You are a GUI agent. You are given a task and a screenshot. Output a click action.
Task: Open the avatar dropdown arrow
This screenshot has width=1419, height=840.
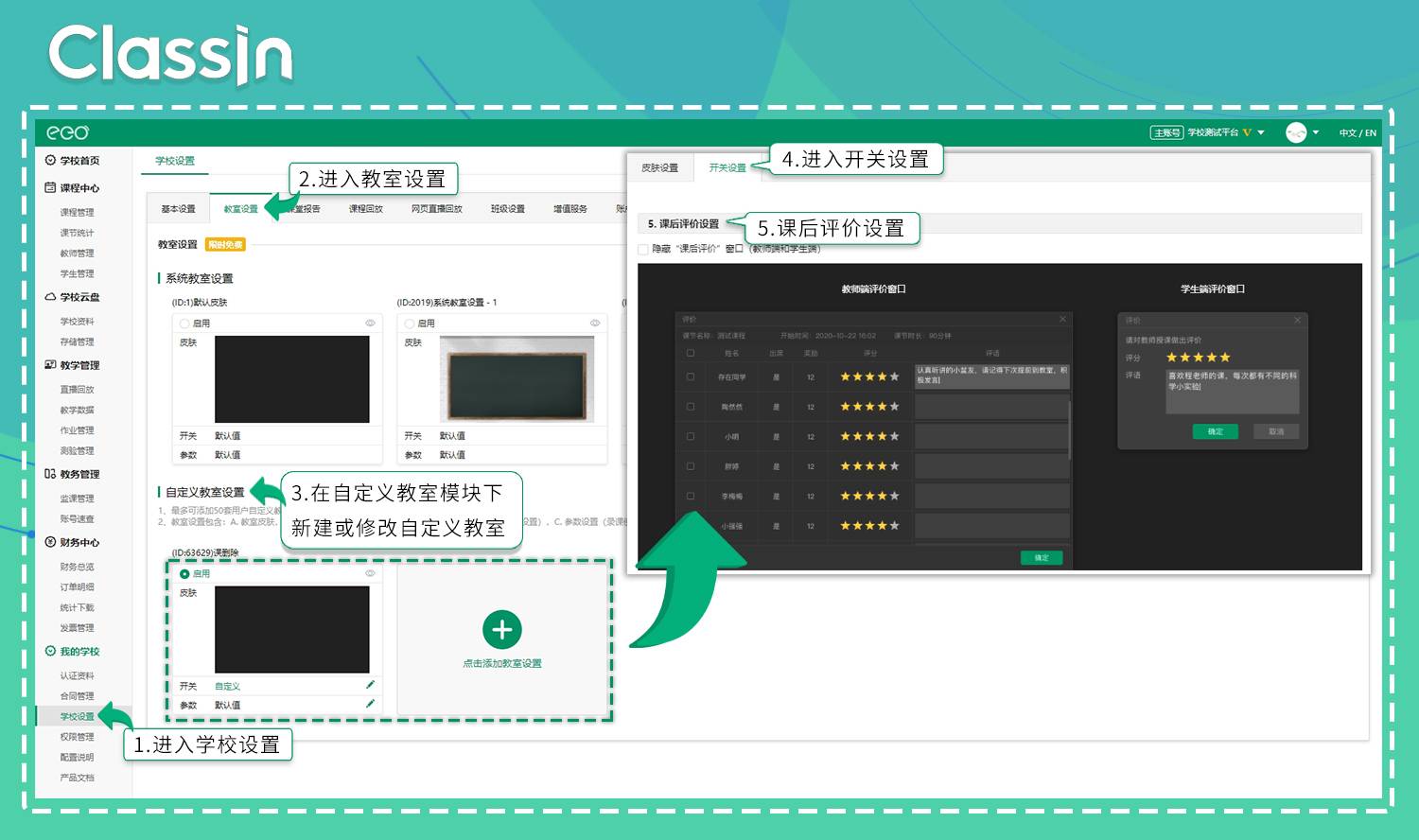pos(1315,132)
